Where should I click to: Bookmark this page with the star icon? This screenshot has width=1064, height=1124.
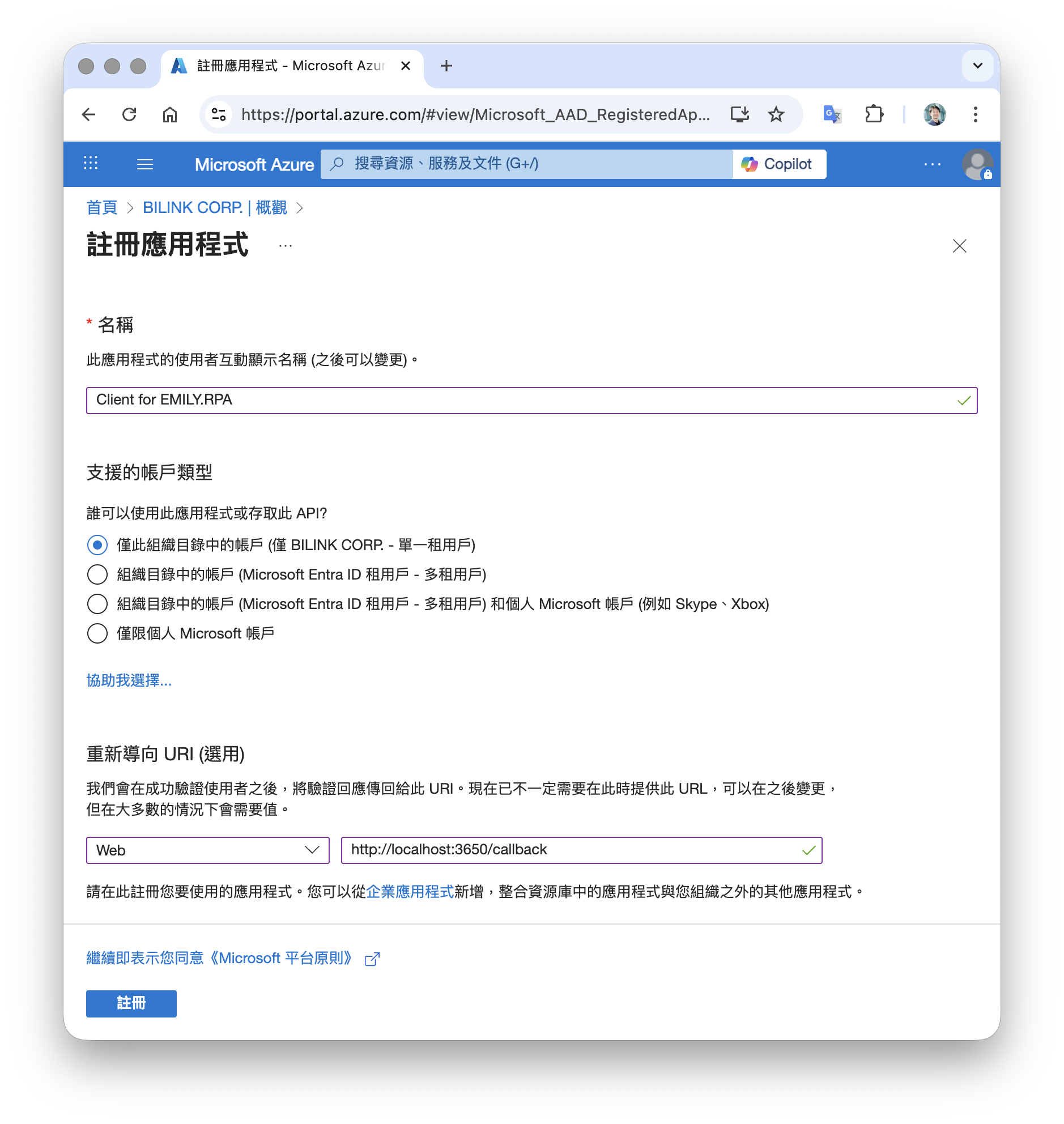tap(776, 114)
